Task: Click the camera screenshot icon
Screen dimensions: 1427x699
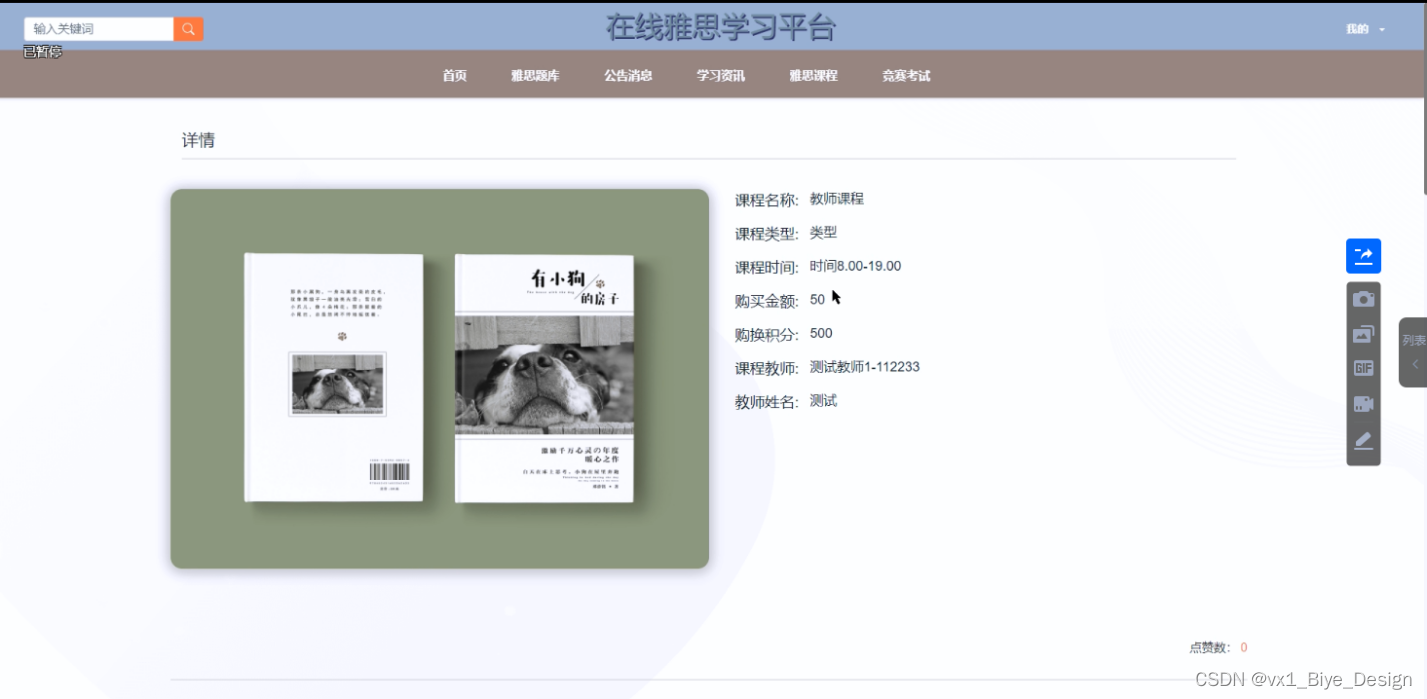Action: (1363, 299)
